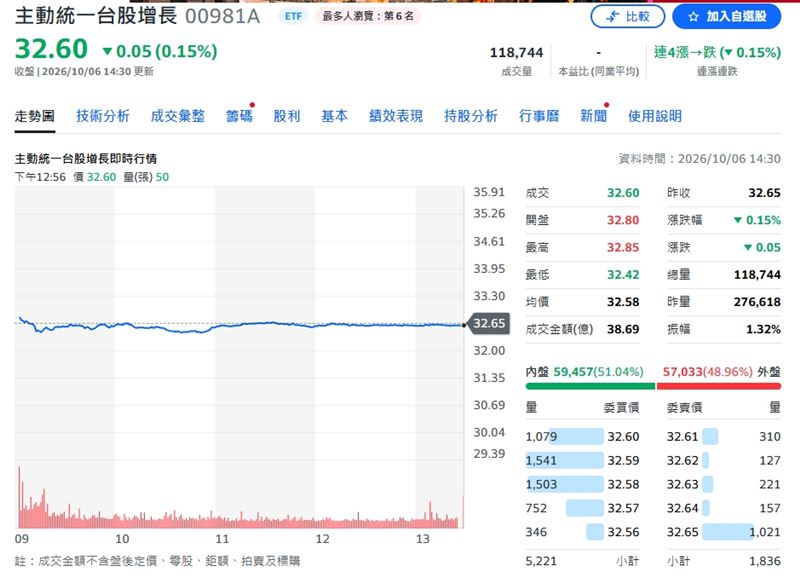
Task: Click the blue intraday price line
Action: (240, 324)
